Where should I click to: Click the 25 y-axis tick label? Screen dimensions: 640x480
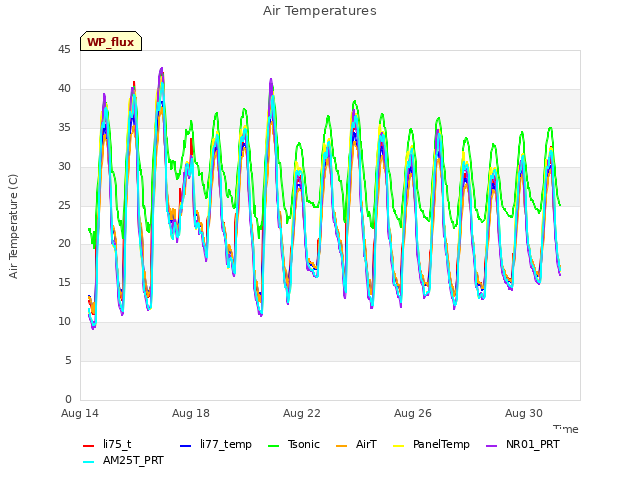point(64,205)
